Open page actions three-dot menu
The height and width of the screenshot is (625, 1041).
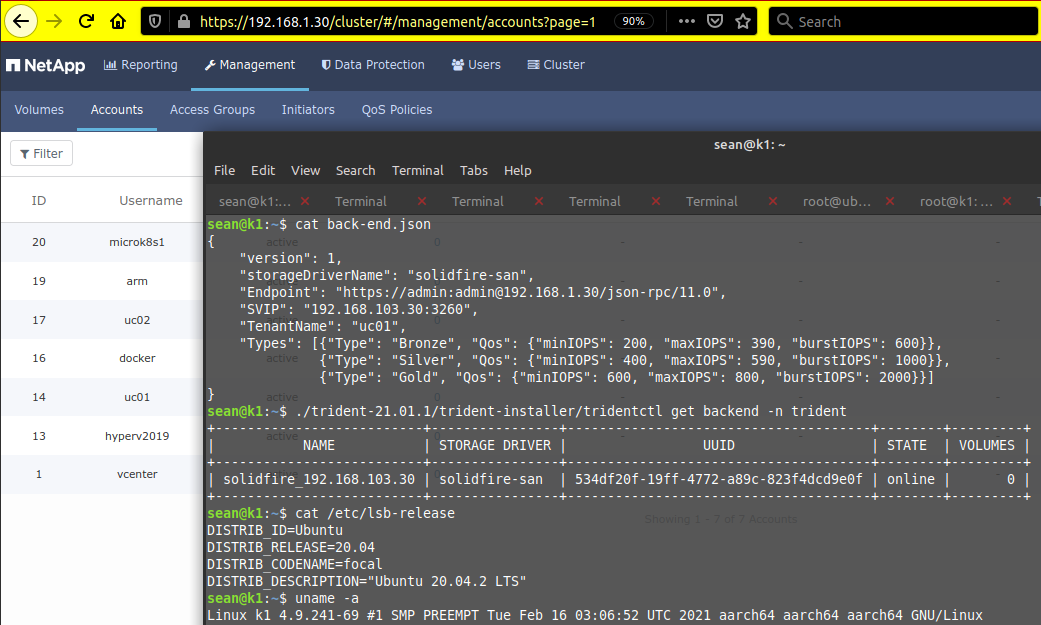[x=686, y=21]
